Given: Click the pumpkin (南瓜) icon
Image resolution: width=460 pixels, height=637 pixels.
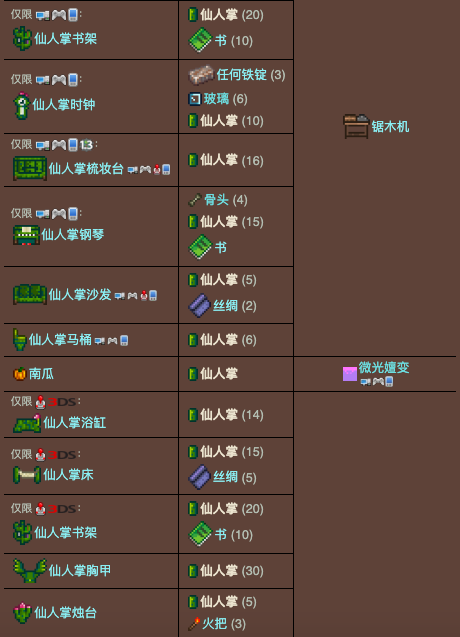Looking at the screenshot, I should point(20,374).
